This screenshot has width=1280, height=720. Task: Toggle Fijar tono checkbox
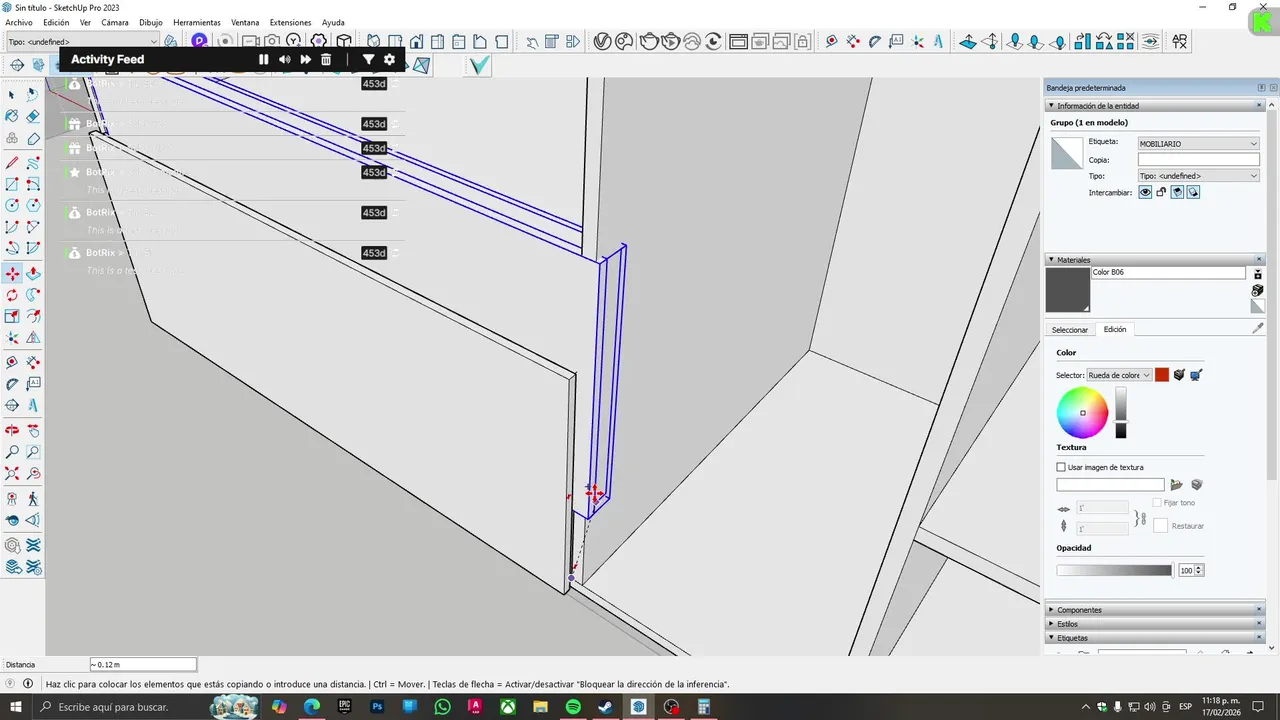(x=1157, y=503)
